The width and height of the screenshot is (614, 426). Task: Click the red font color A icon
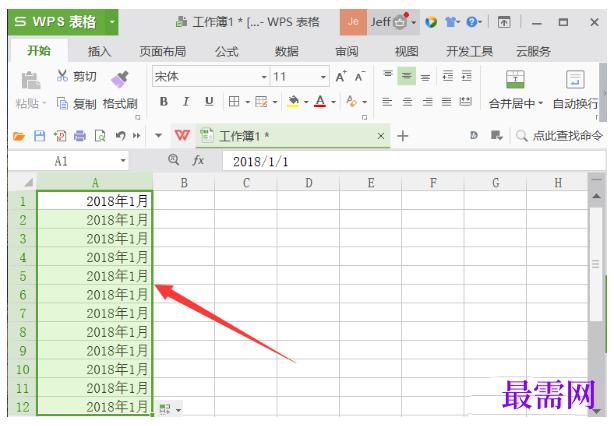click(320, 101)
